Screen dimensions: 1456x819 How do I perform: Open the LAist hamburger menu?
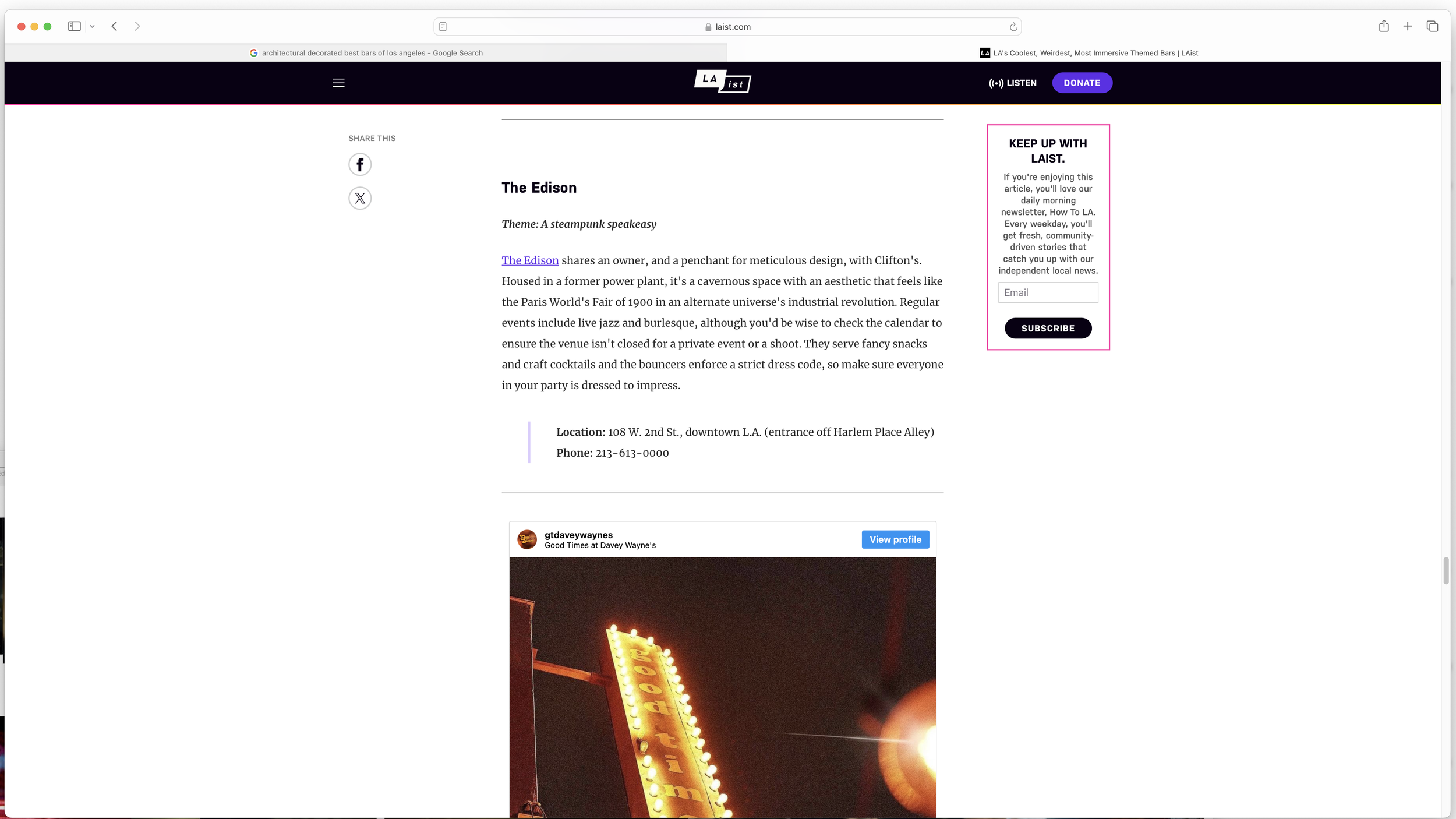(338, 83)
